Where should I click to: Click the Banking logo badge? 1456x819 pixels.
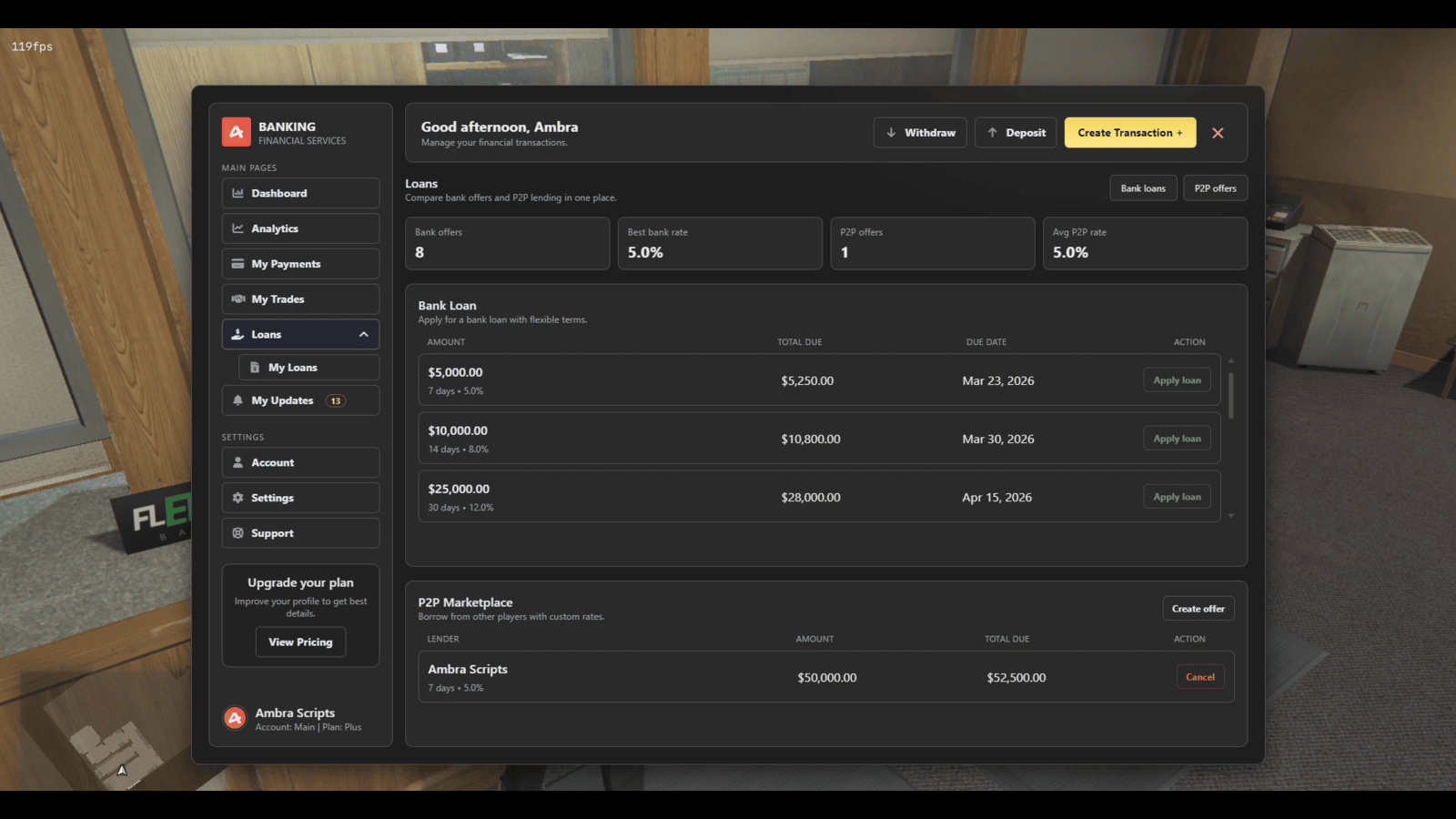click(x=235, y=132)
